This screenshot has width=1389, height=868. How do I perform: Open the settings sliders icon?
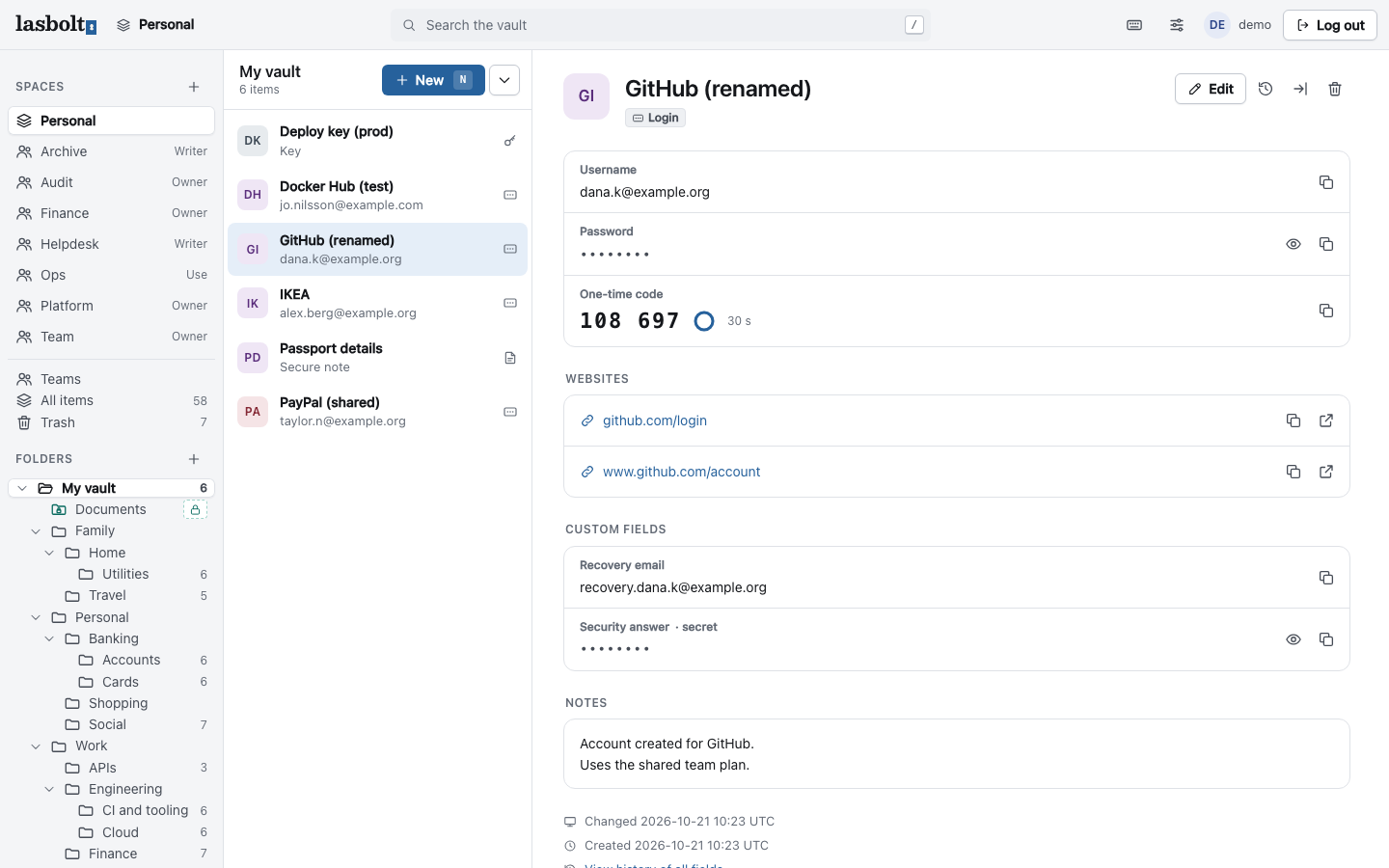click(x=1177, y=25)
